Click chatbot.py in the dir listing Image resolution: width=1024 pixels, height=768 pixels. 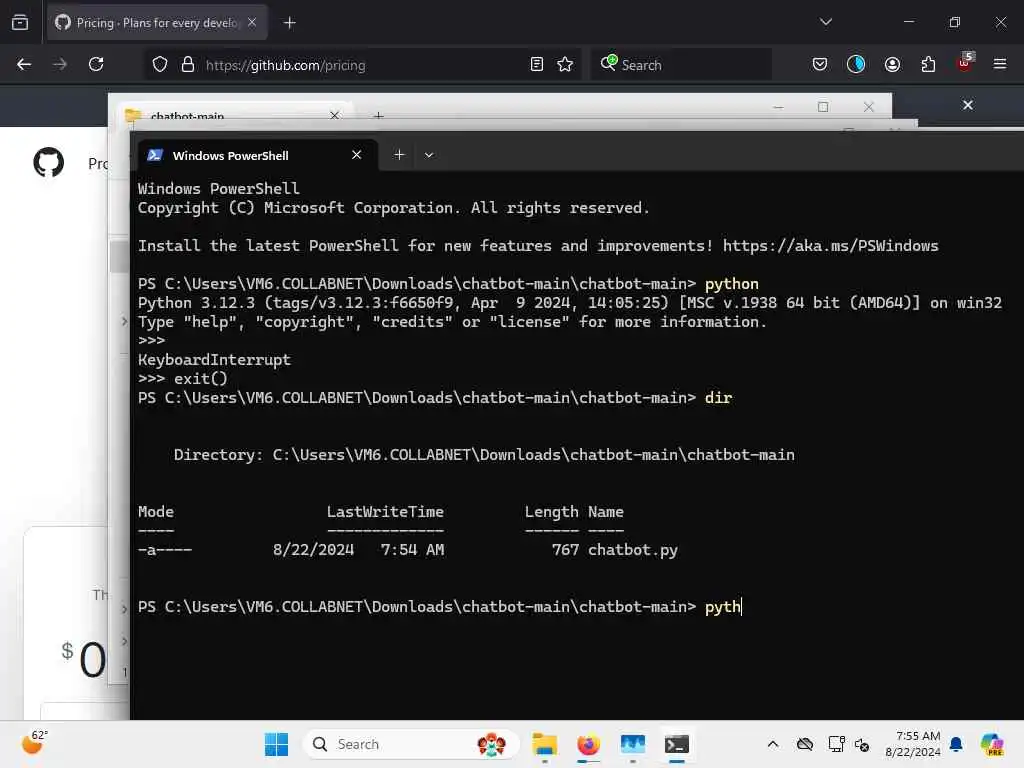[632, 550]
